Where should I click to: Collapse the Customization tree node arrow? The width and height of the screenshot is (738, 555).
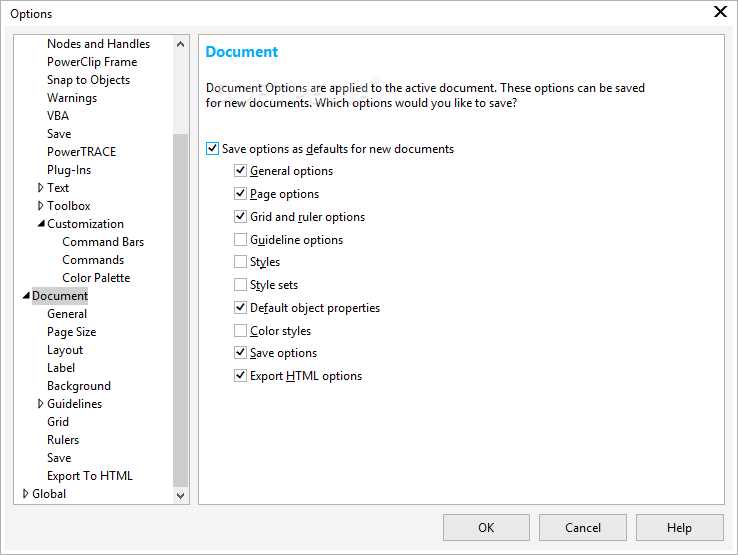[x=41, y=224]
